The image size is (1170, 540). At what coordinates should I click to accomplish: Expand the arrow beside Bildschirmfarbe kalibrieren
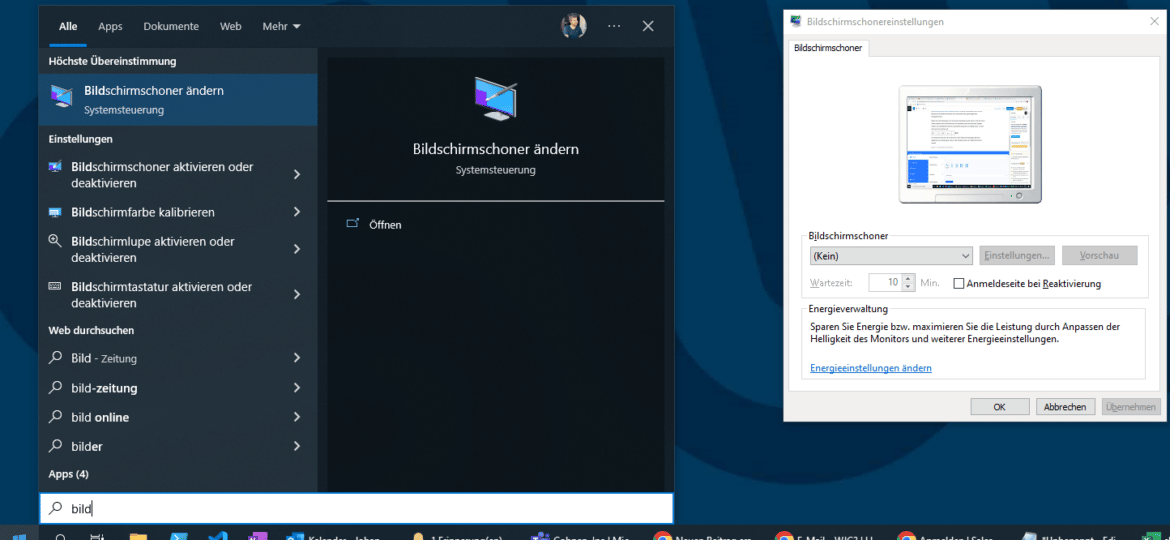pyautogui.click(x=297, y=212)
